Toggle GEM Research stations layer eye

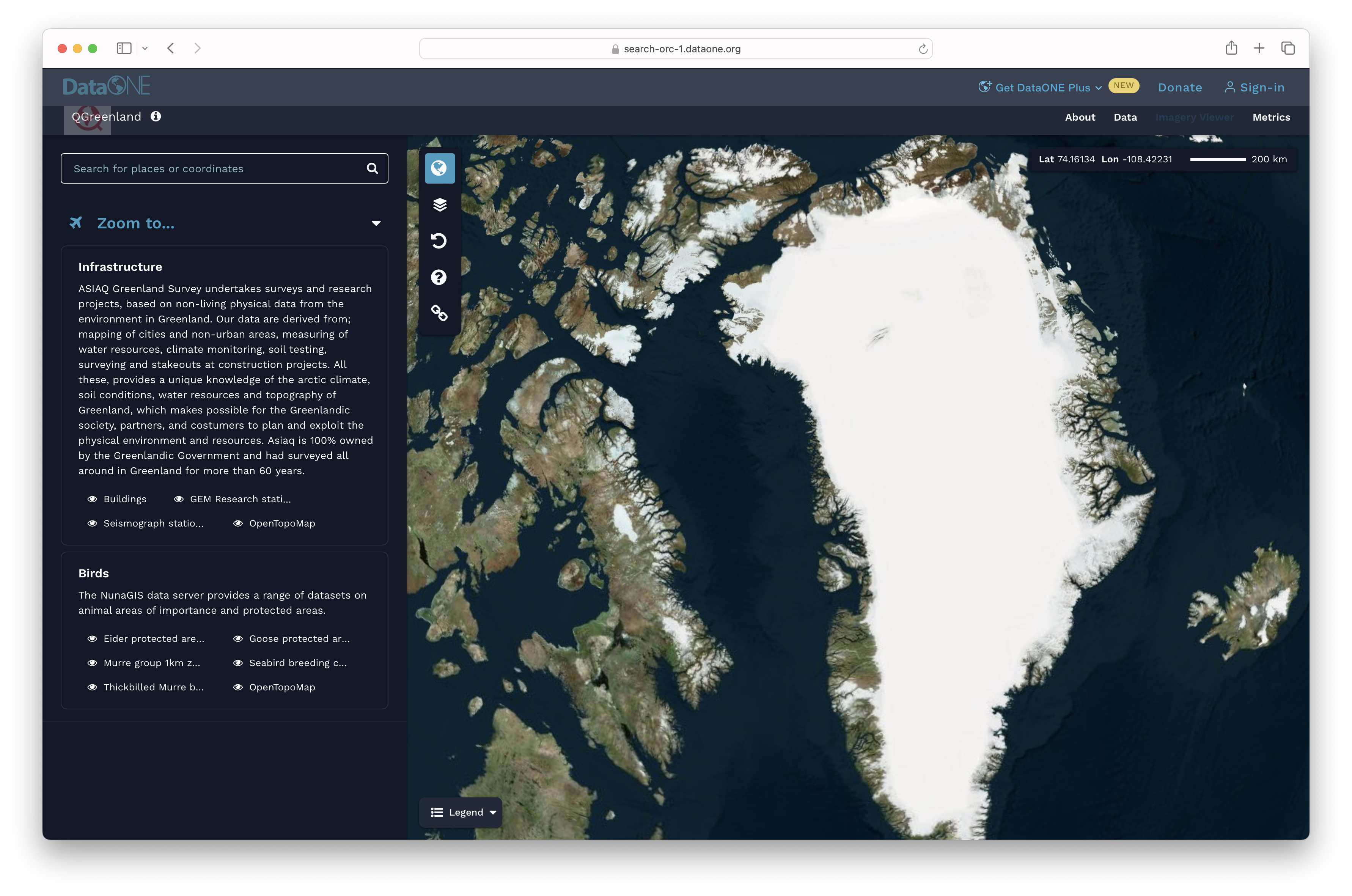click(x=179, y=499)
